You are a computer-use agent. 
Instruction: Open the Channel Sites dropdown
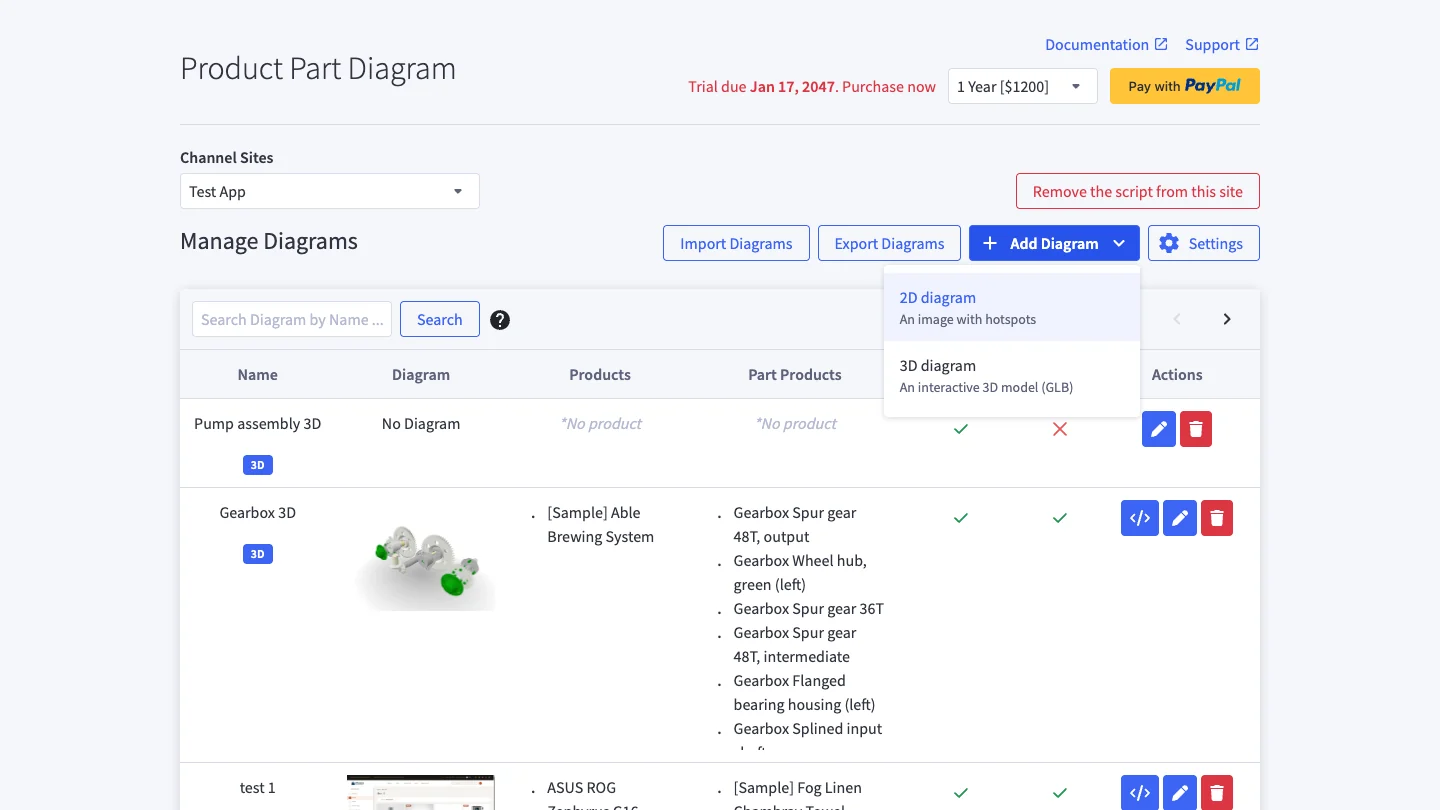pyautogui.click(x=330, y=191)
